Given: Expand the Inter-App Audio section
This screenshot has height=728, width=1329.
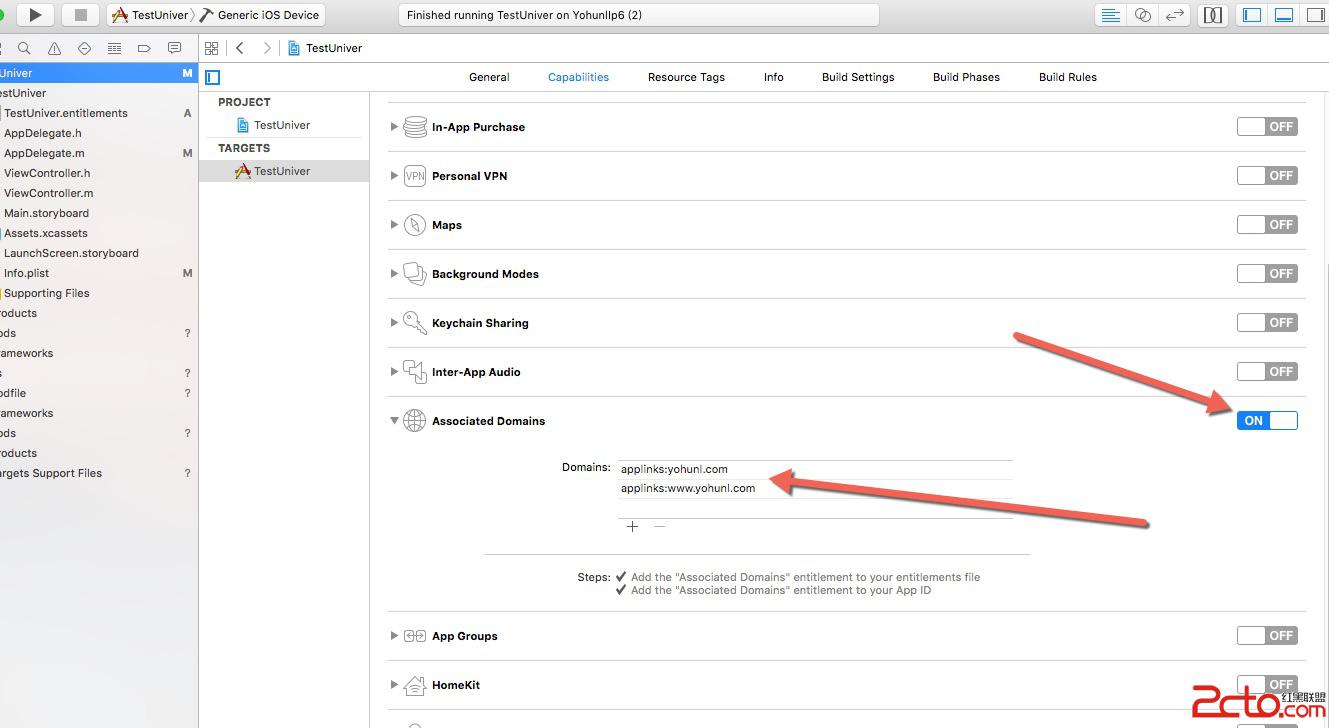Looking at the screenshot, I should pos(394,372).
